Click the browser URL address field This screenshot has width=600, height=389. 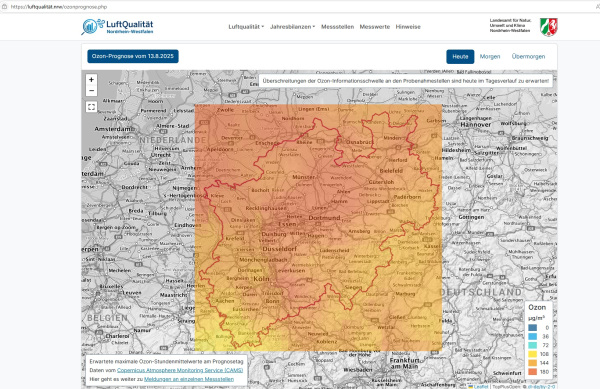[298, 7]
